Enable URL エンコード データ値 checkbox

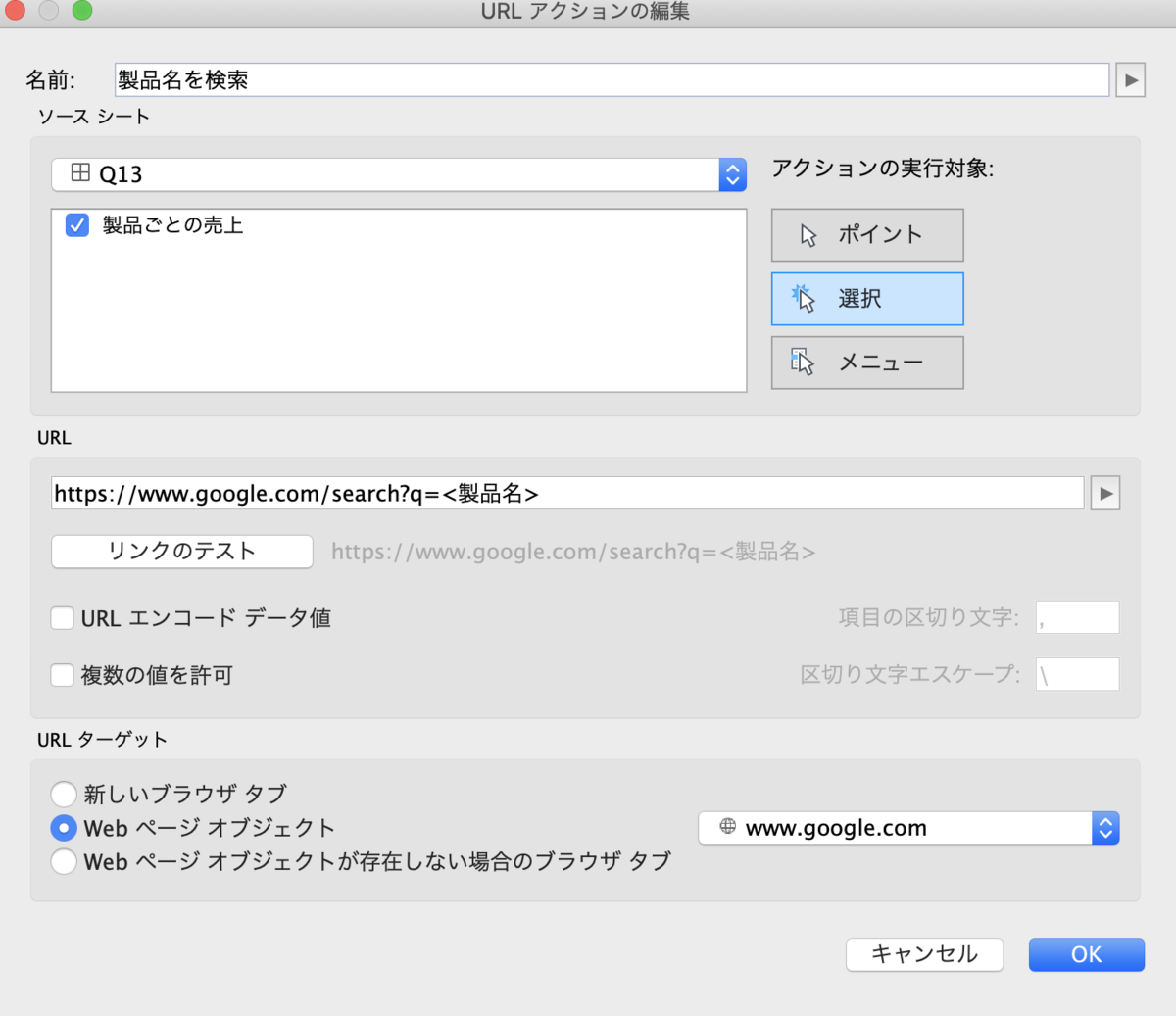coord(63,618)
